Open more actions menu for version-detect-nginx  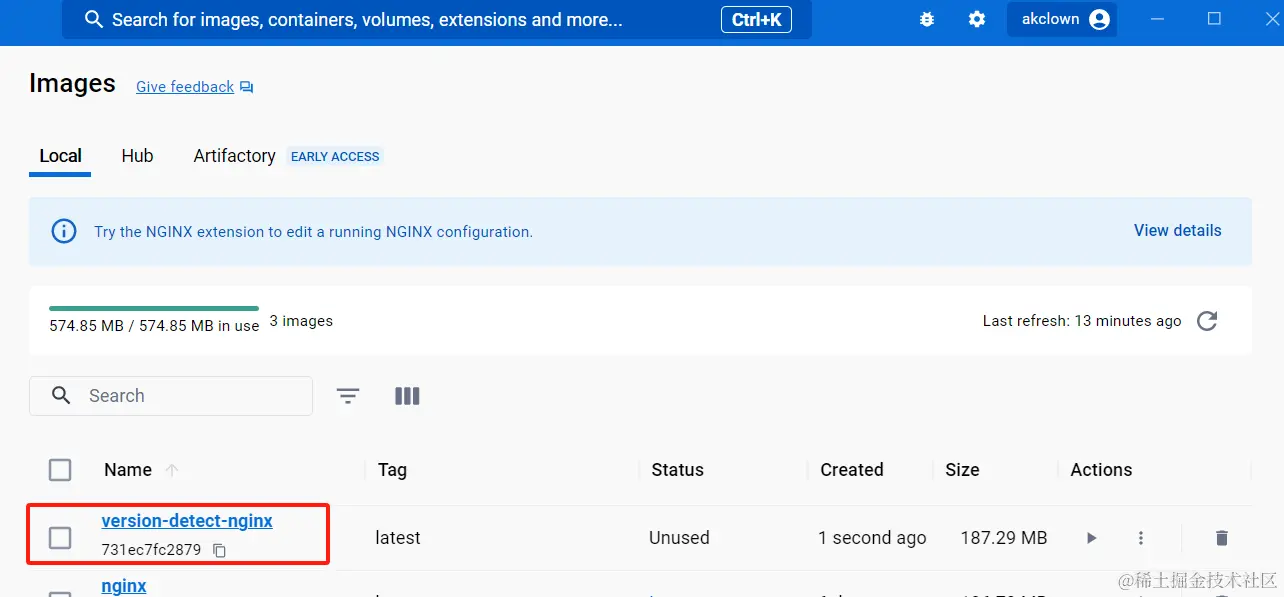tap(1140, 538)
